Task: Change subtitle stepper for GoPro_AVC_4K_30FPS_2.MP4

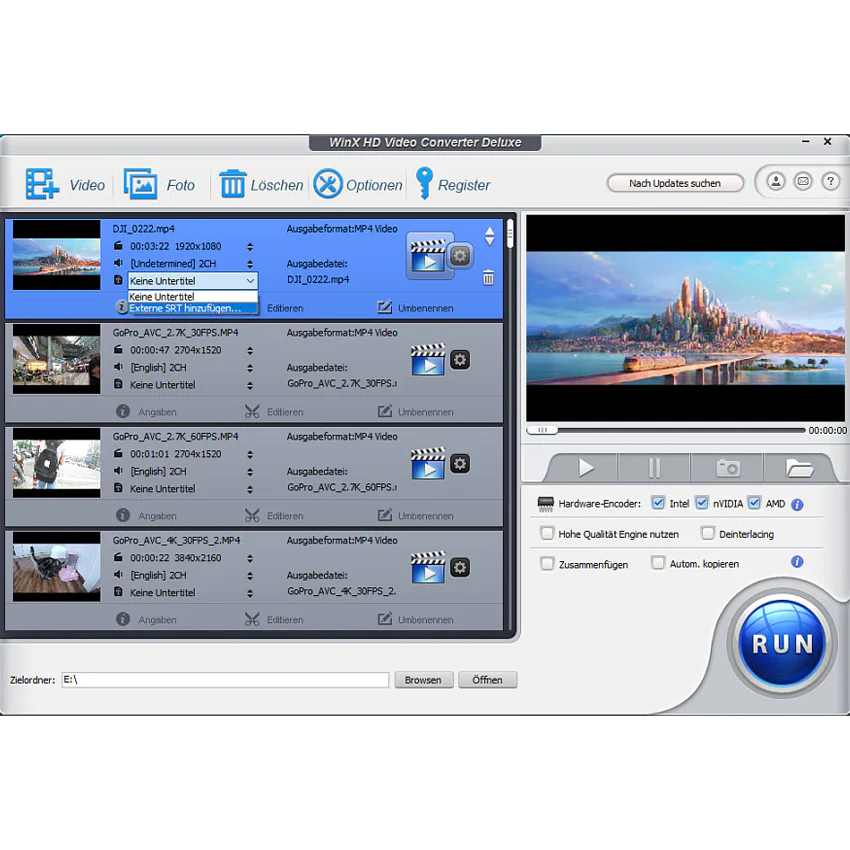Action: click(250, 593)
